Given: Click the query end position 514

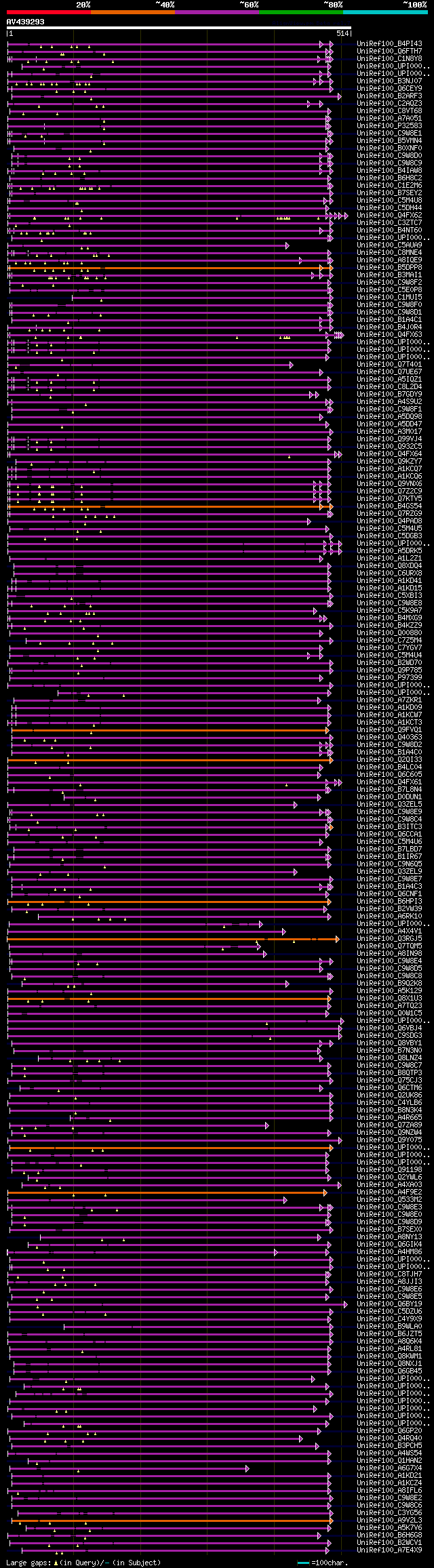Looking at the screenshot, I should point(342,33).
